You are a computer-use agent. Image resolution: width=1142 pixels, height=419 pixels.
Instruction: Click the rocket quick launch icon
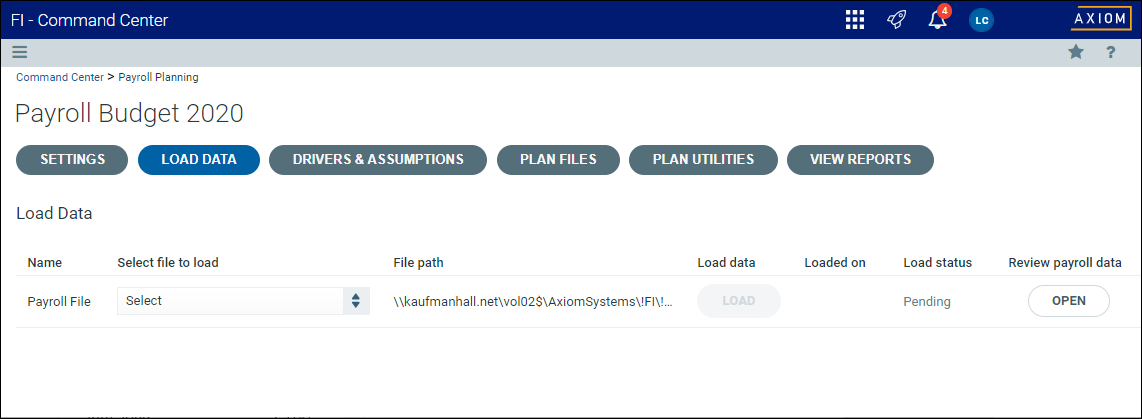[x=896, y=20]
